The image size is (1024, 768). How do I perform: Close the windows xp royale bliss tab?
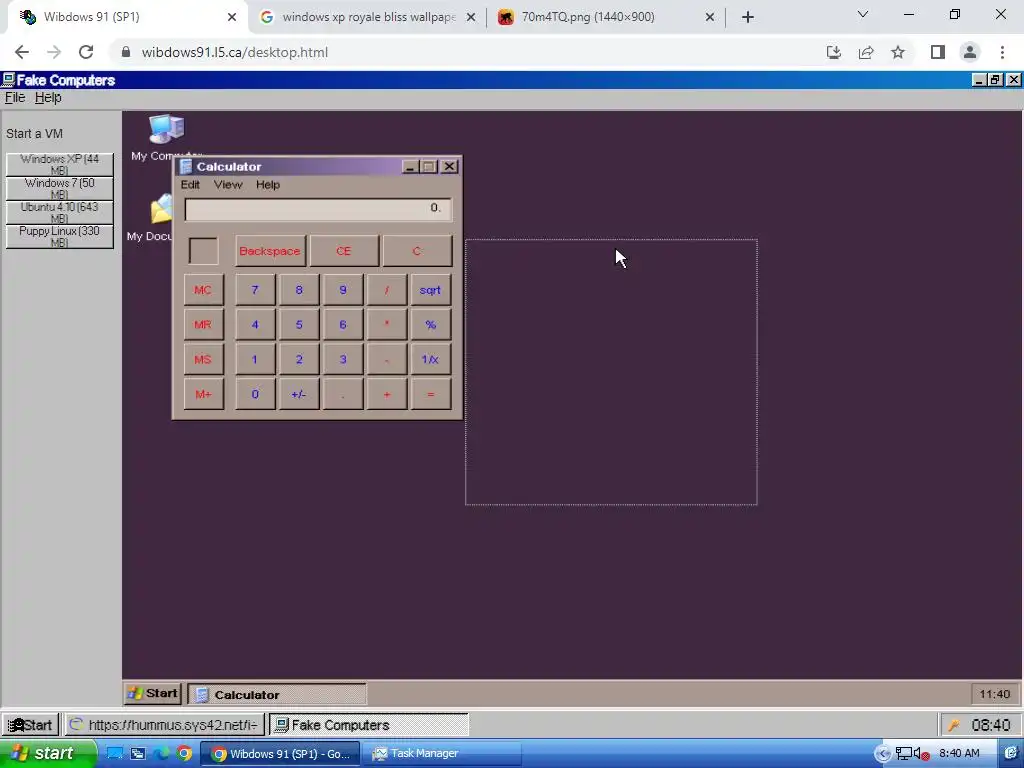point(470,17)
